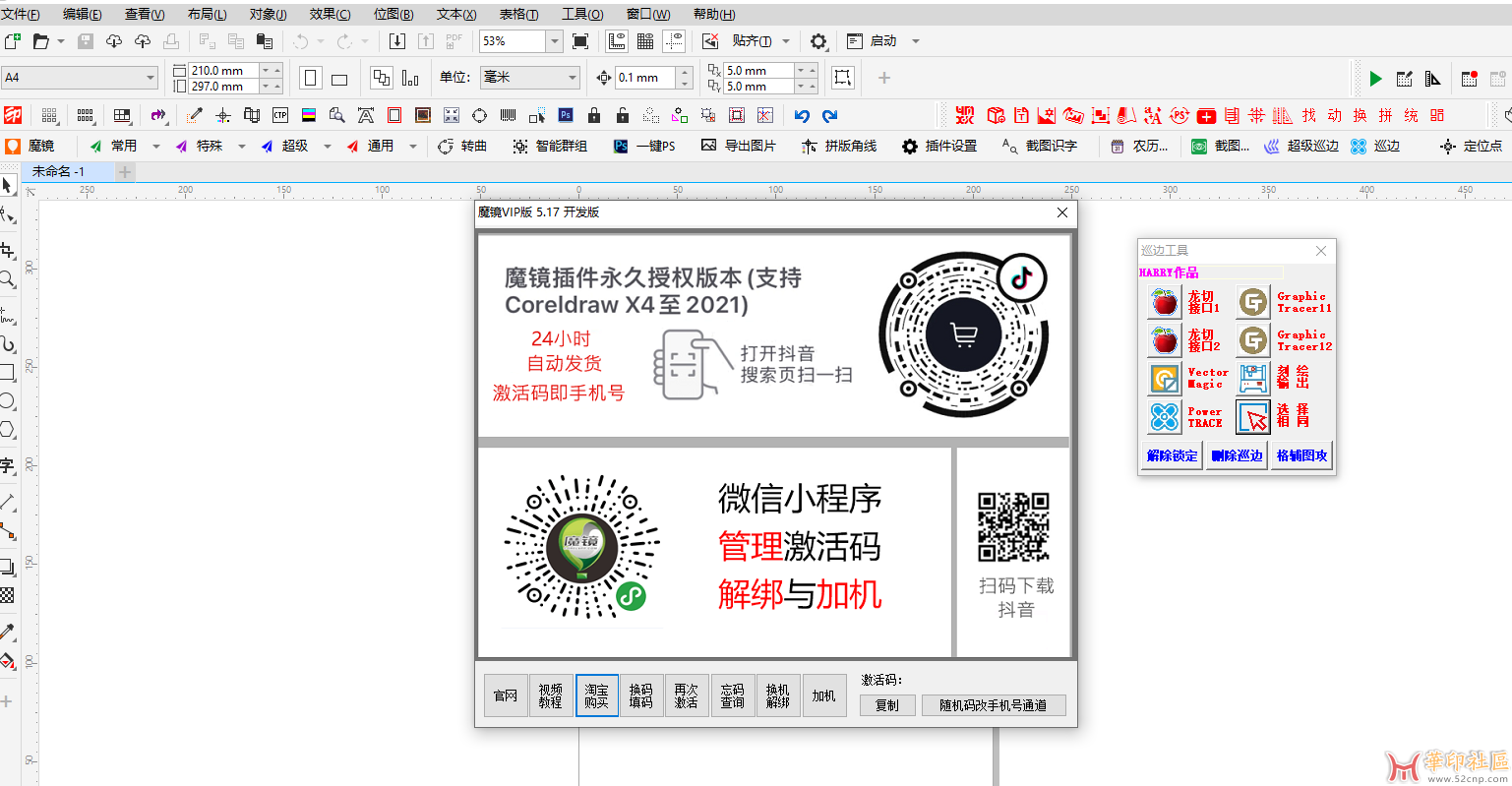Viewport: 1512px width, 786px height.
Task: Click 智能群组 smart group tool
Action: tap(550, 146)
